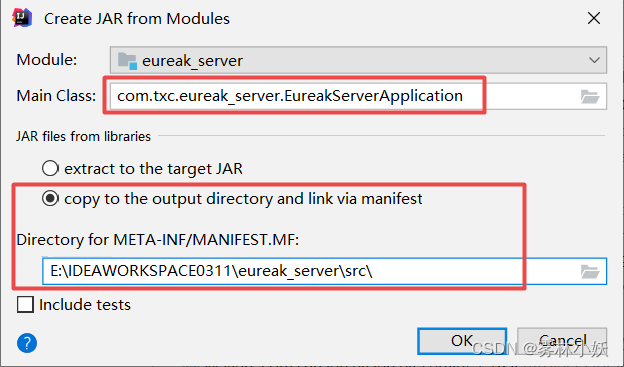The height and width of the screenshot is (367, 624).
Task: Click the 'Directory for META-INF/MANIFEST.MF:' label
Action: [x=158, y=240]
